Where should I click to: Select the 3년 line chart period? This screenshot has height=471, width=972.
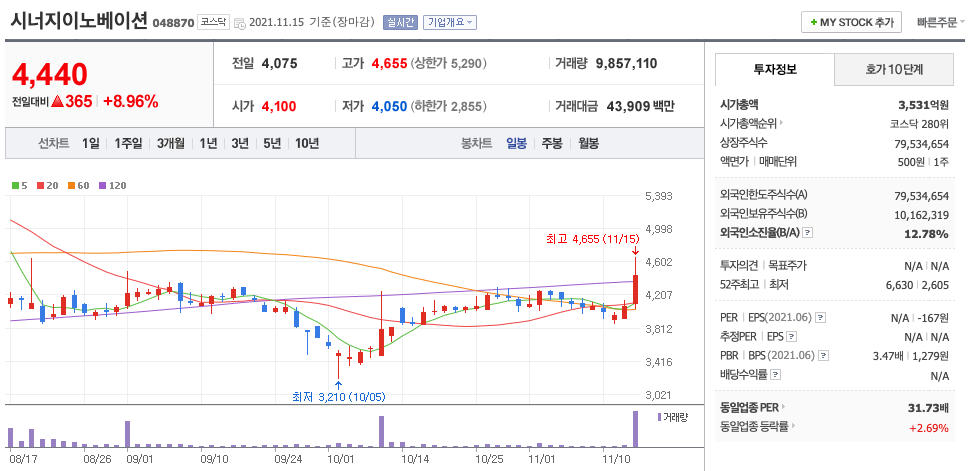pos(240,144)
